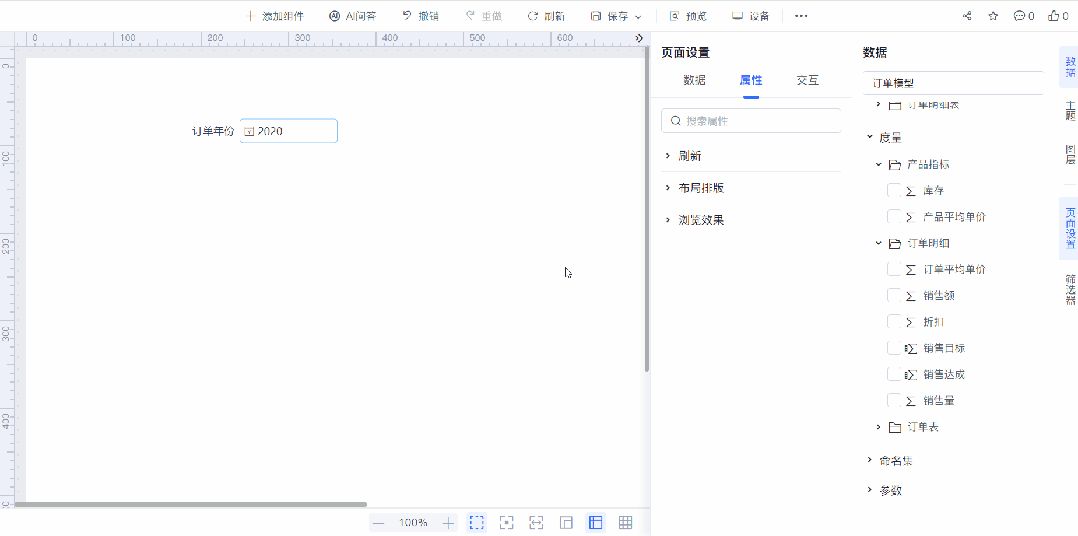Check the 销售目标 checkbox
This screenshot has height=536, width=1078.
[894, 348]
